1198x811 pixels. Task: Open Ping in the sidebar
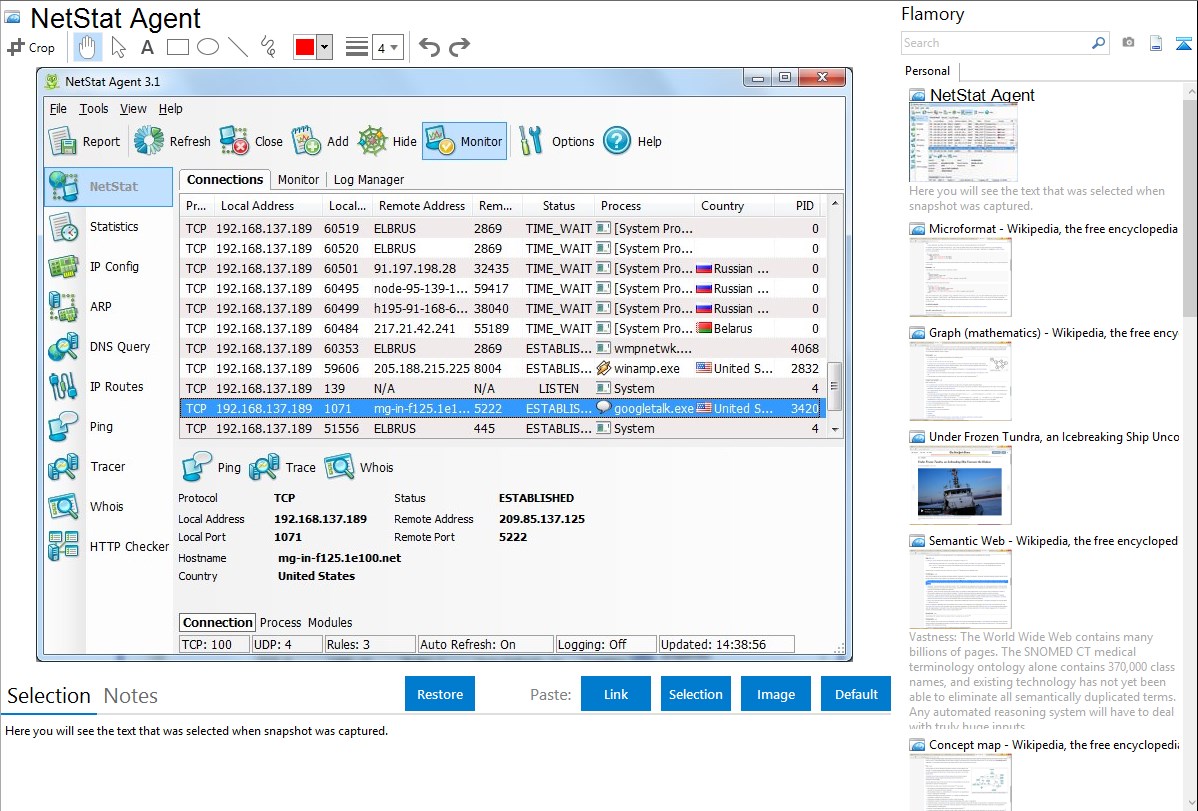click(x=108, y=427)
